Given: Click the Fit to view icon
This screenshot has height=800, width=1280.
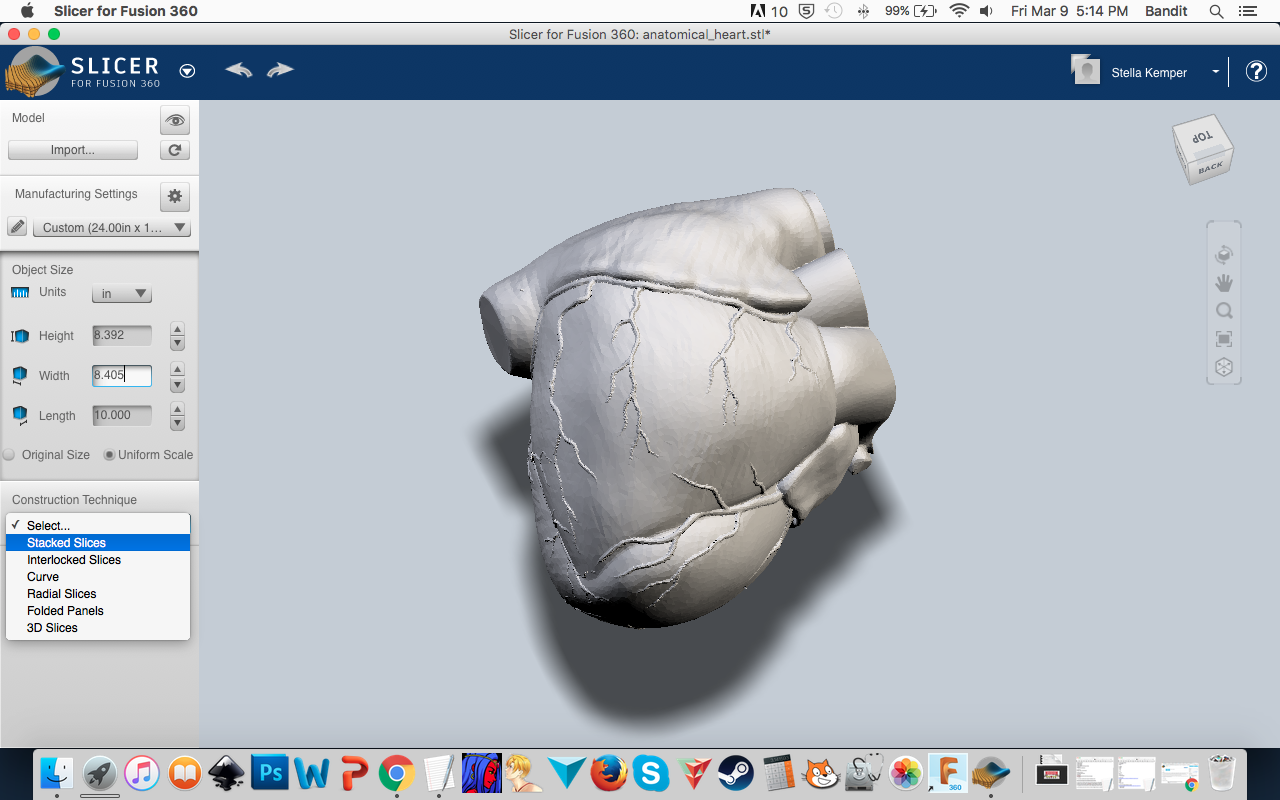Looking at the screenshot, I should 1224,339.
